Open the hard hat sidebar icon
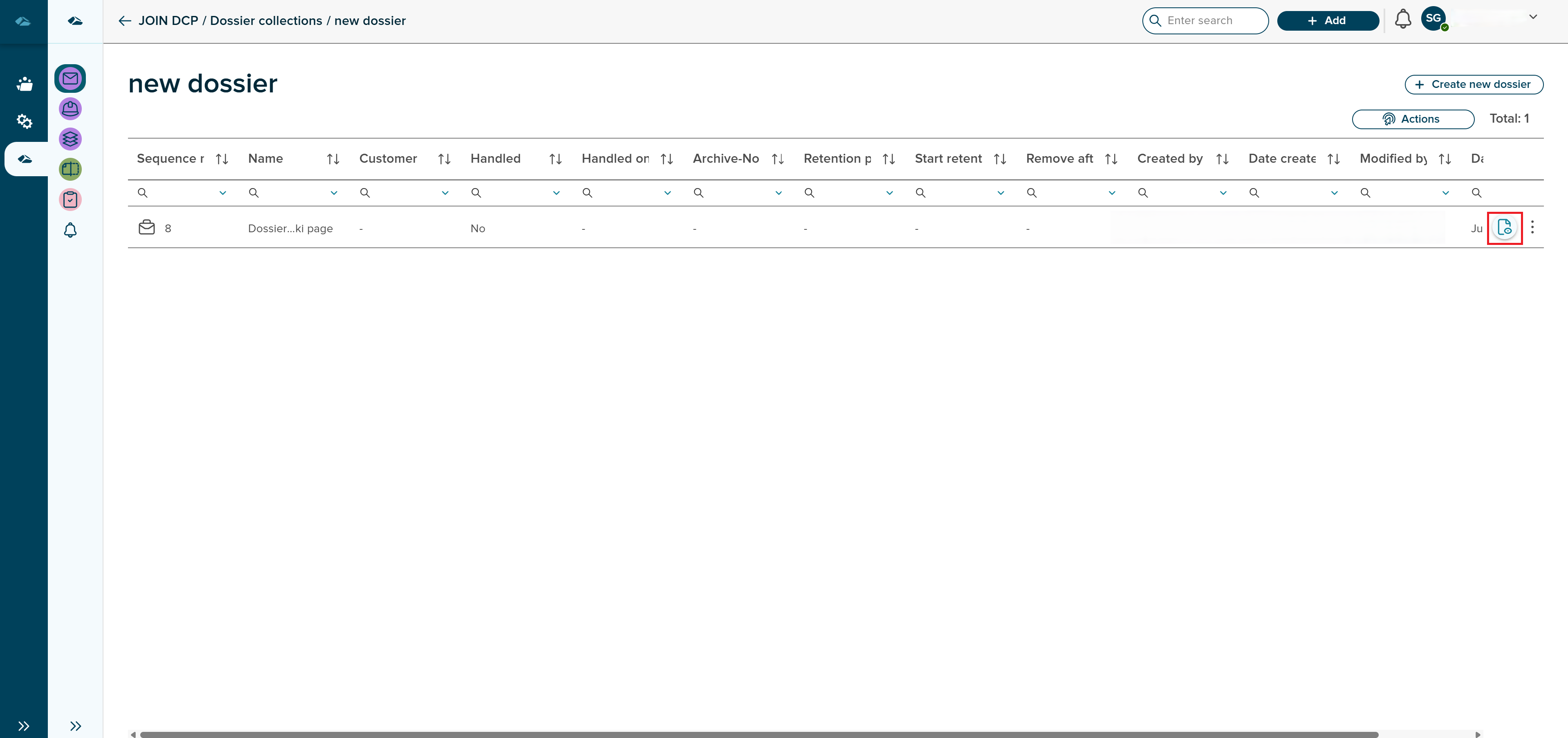 pos(70,109)
